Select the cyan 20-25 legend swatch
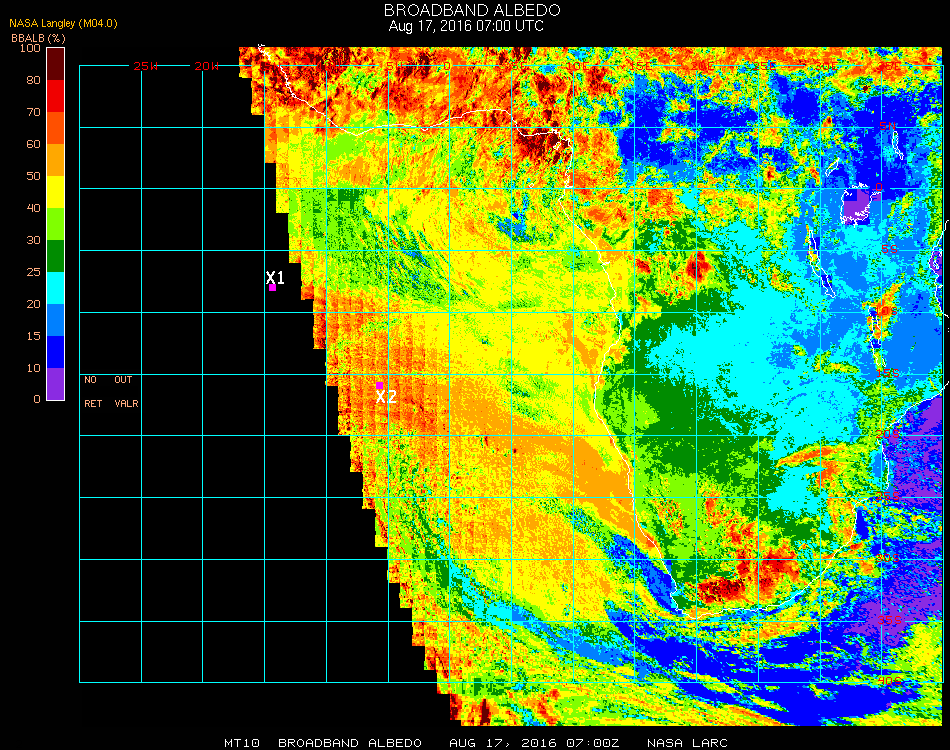This screenshot has height=750, width=950. pyautogui.click(x=55, y=288)
